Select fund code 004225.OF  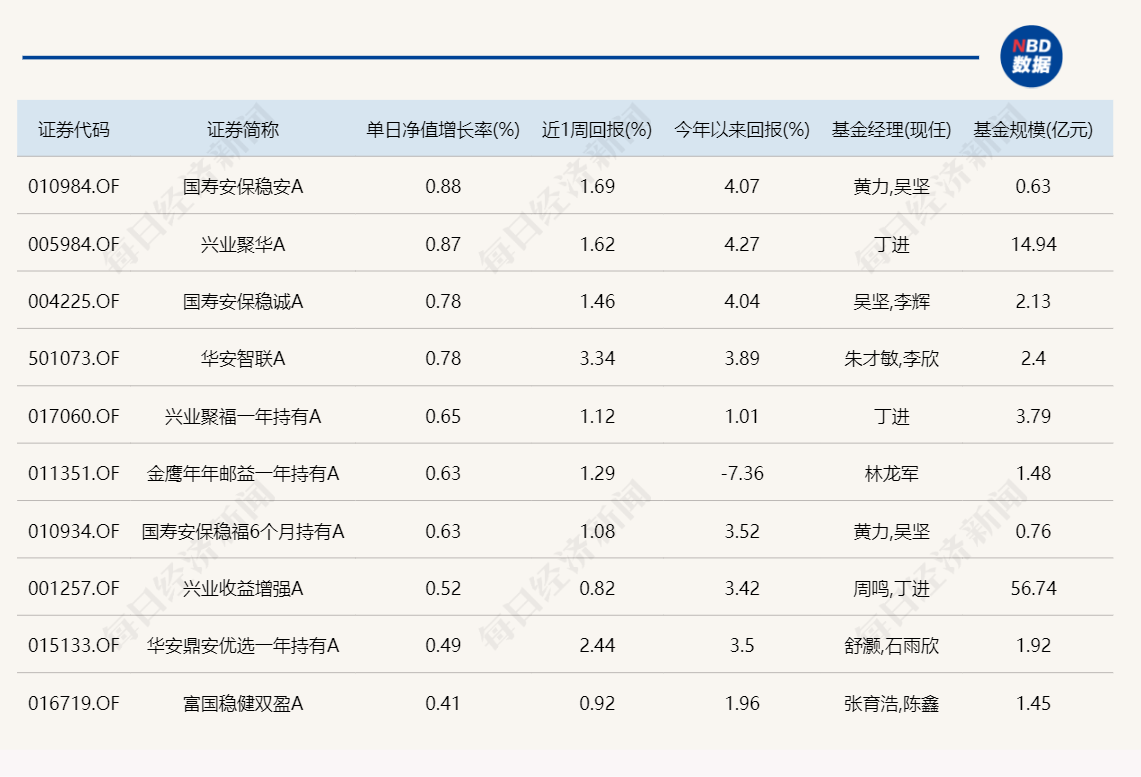point(73,301)
